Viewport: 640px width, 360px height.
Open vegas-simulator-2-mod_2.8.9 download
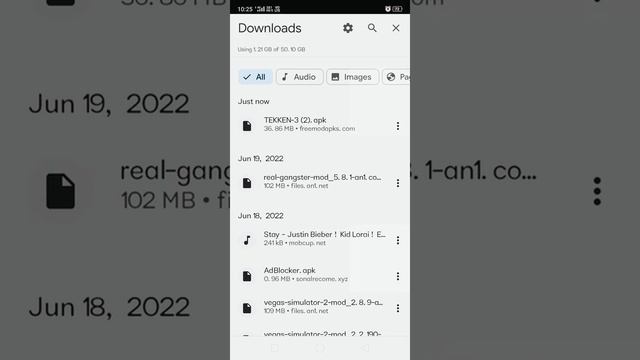(320, 307)
